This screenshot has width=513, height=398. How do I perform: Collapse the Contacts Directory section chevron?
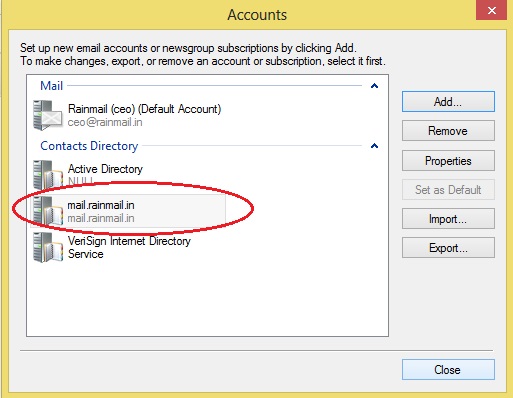tap(374, 146)
